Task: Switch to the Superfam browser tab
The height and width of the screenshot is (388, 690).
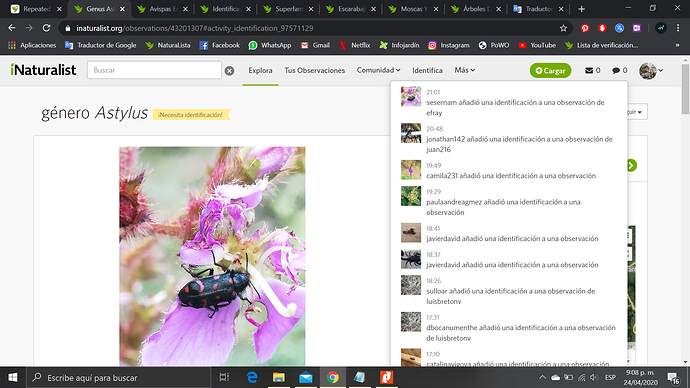Action: (289, 9)
